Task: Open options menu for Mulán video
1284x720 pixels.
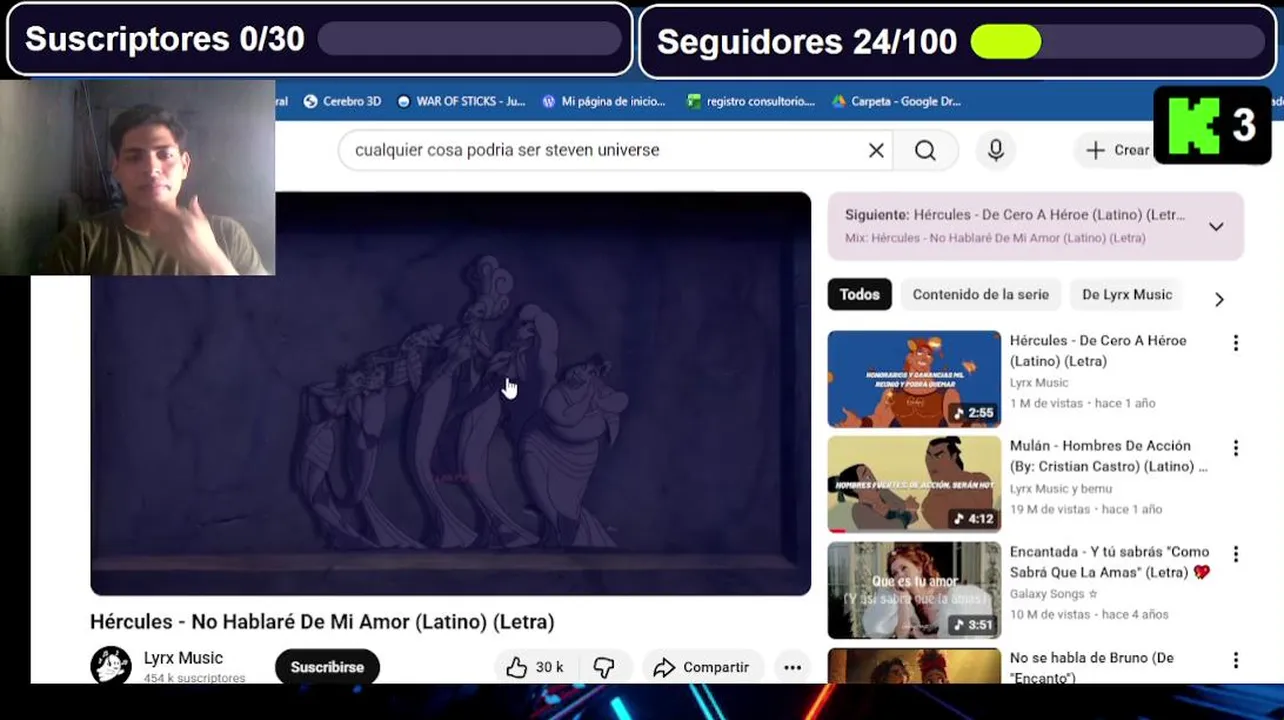Action: click(x=1236, y=448)
